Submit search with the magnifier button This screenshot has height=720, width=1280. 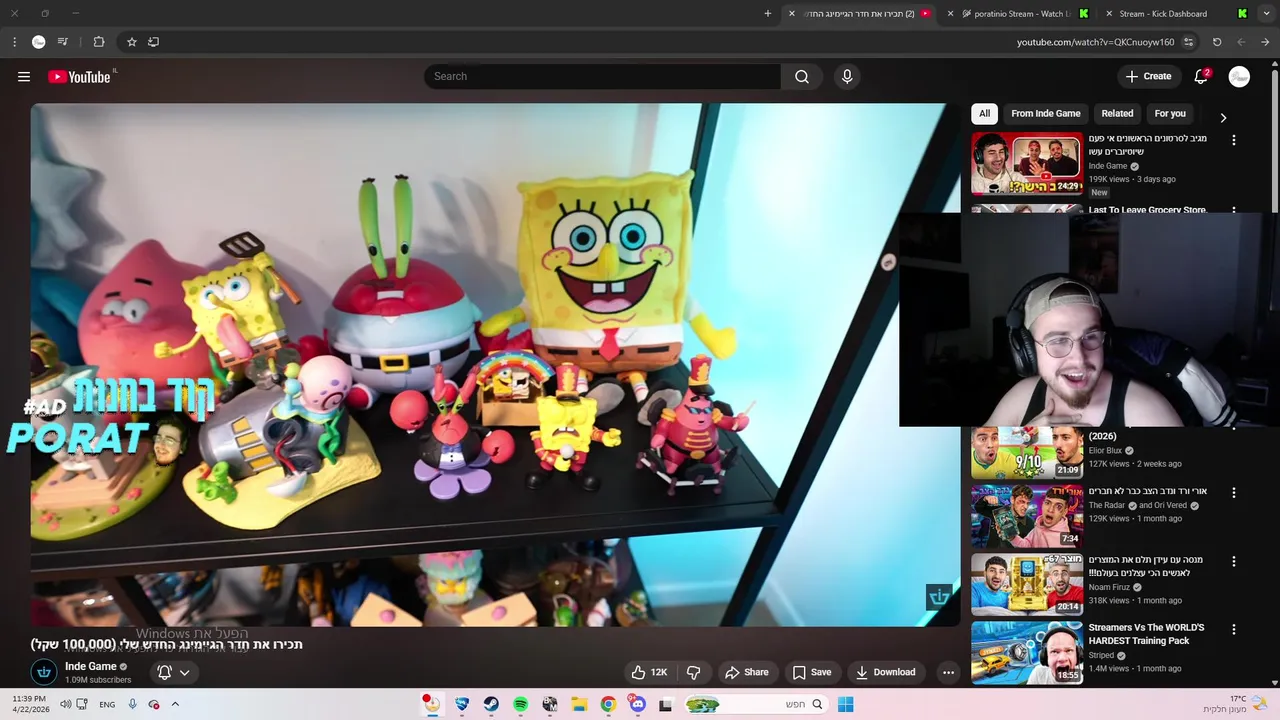(802, 77)
